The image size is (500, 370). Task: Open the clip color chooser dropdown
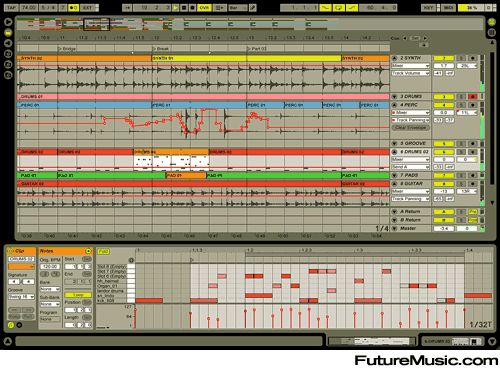pos(22,267)
